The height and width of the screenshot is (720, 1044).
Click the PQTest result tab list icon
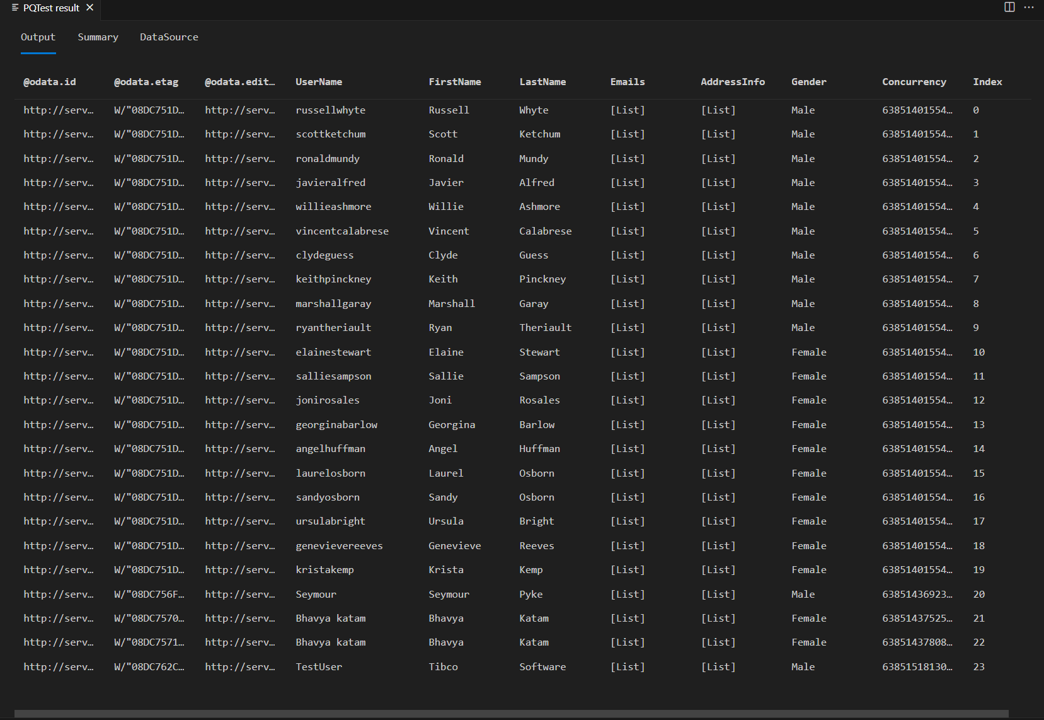(x=15, y=8)
